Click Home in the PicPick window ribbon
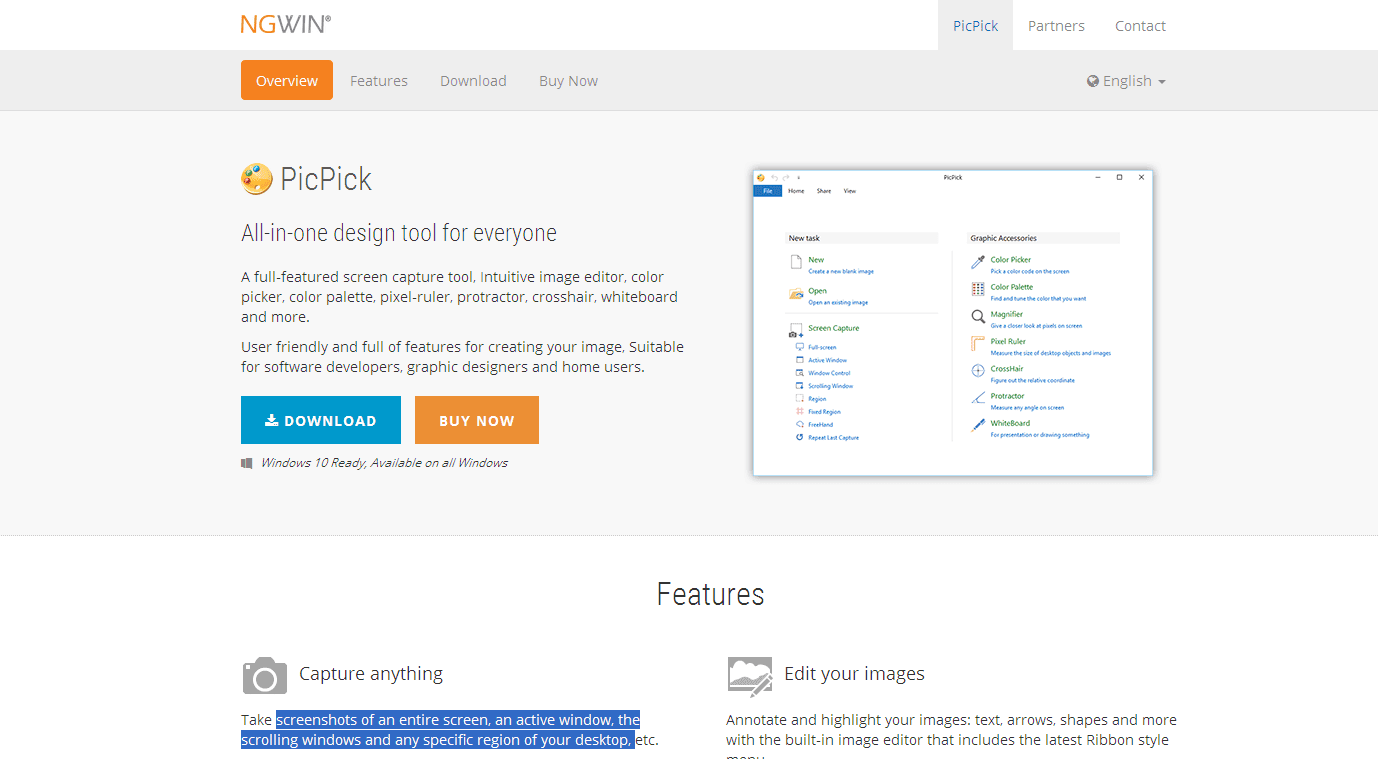 click(x=796, y=191)
